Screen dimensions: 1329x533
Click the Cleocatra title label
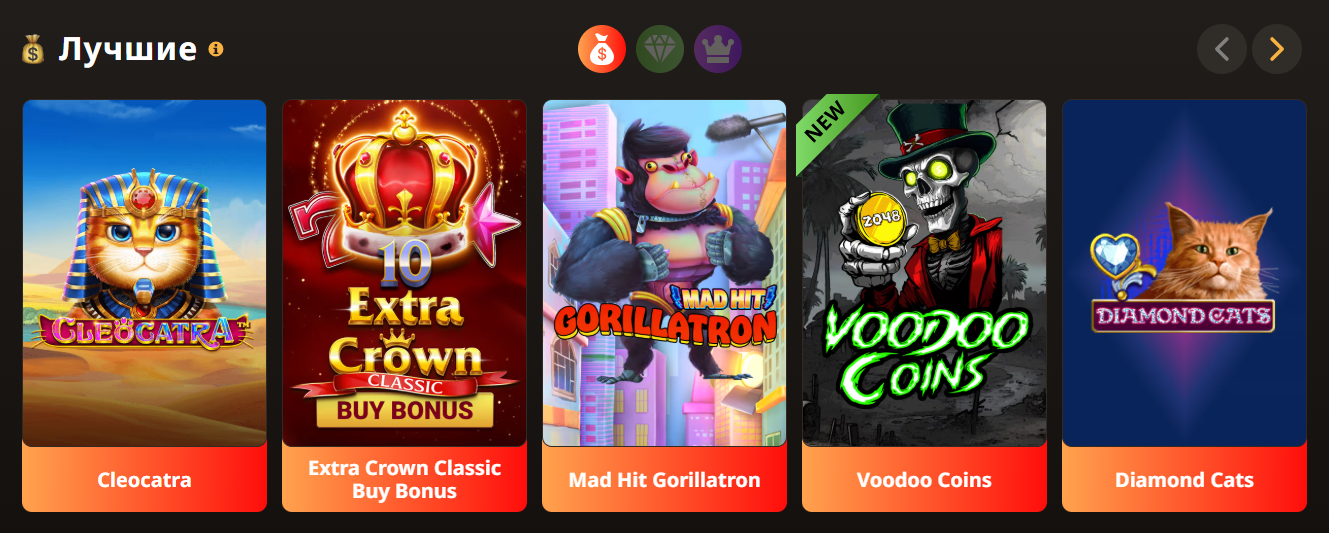pyautogui.click(x=145, y=480)
